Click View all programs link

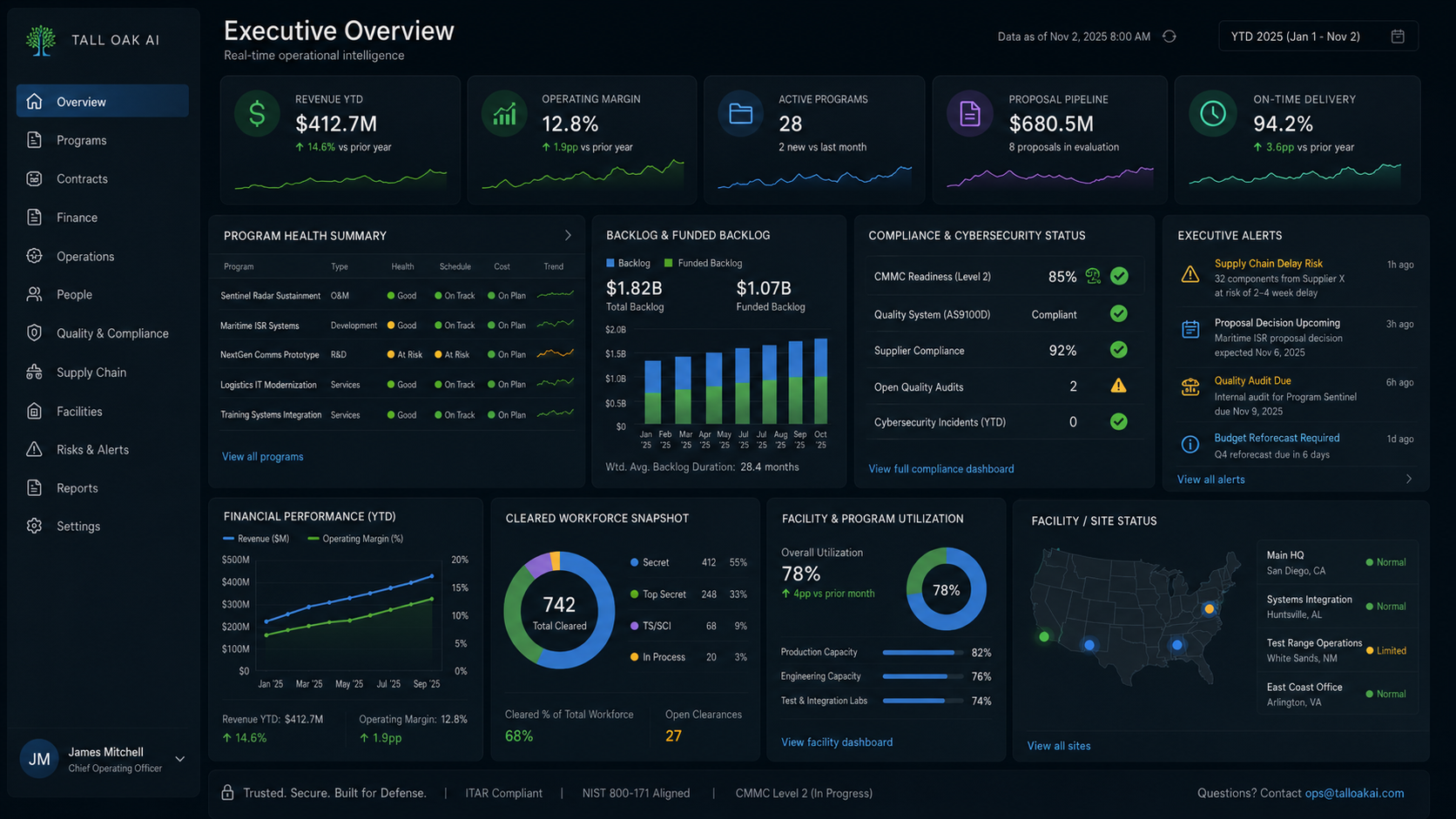[262, 456]
